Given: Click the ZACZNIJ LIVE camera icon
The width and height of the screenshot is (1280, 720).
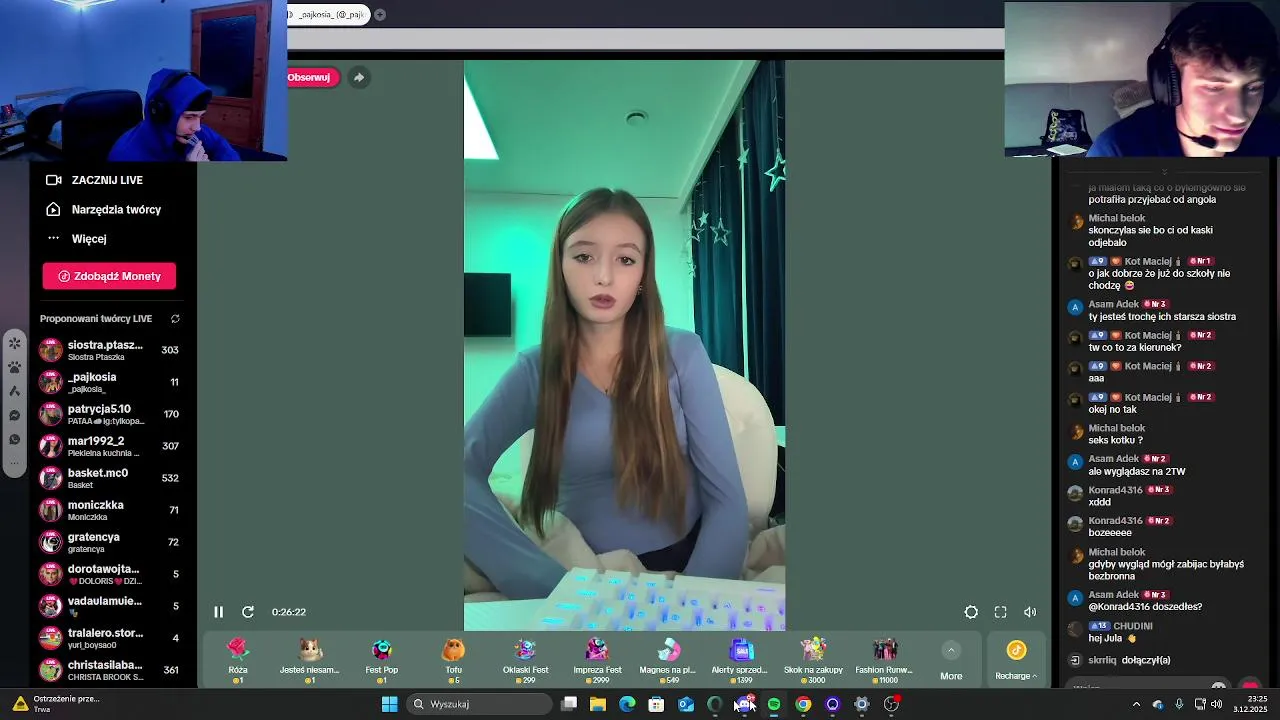Looking at the screenshot, I should click(54, 180).
